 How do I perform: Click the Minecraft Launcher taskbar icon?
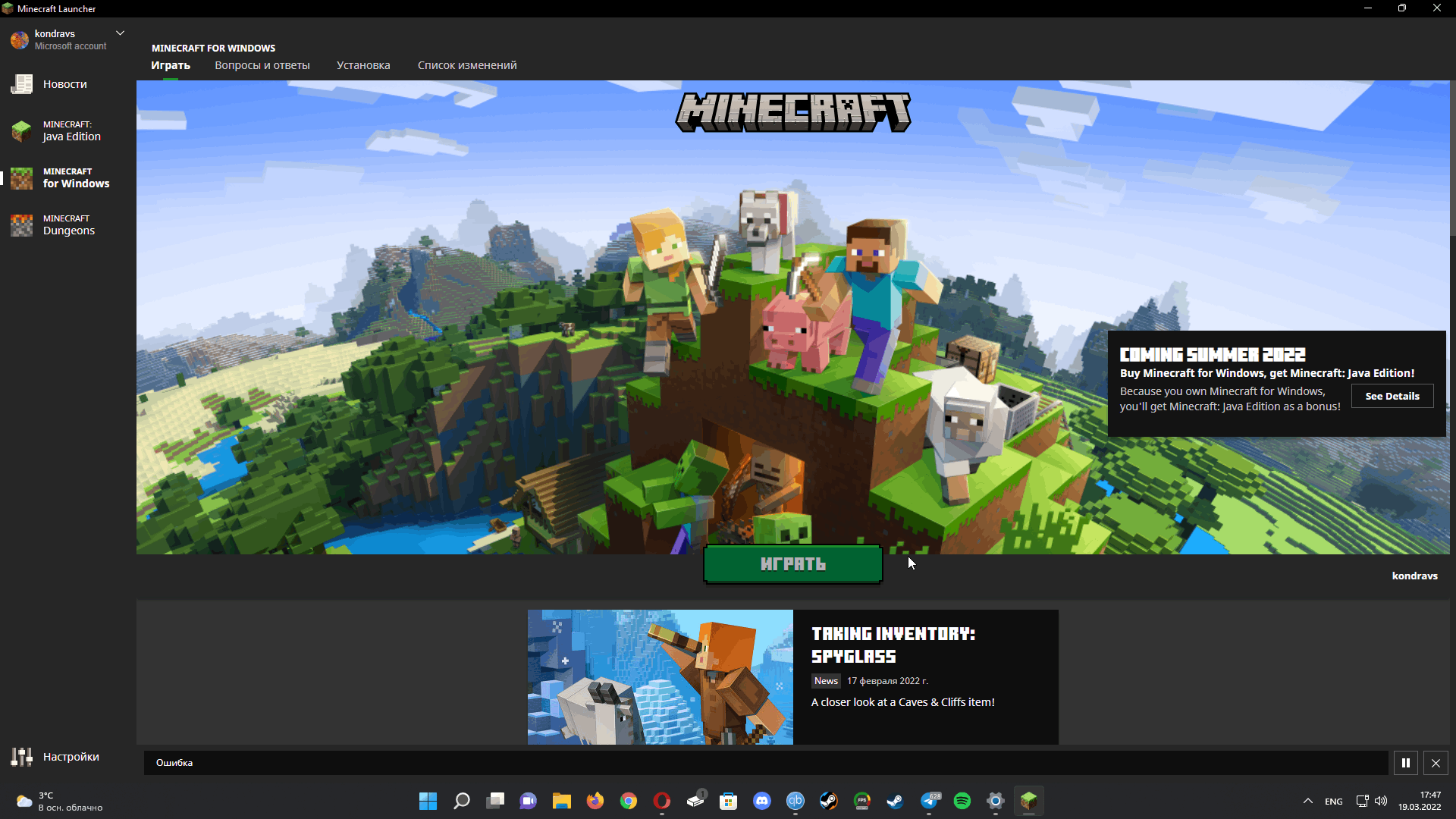coord(1029,801)
